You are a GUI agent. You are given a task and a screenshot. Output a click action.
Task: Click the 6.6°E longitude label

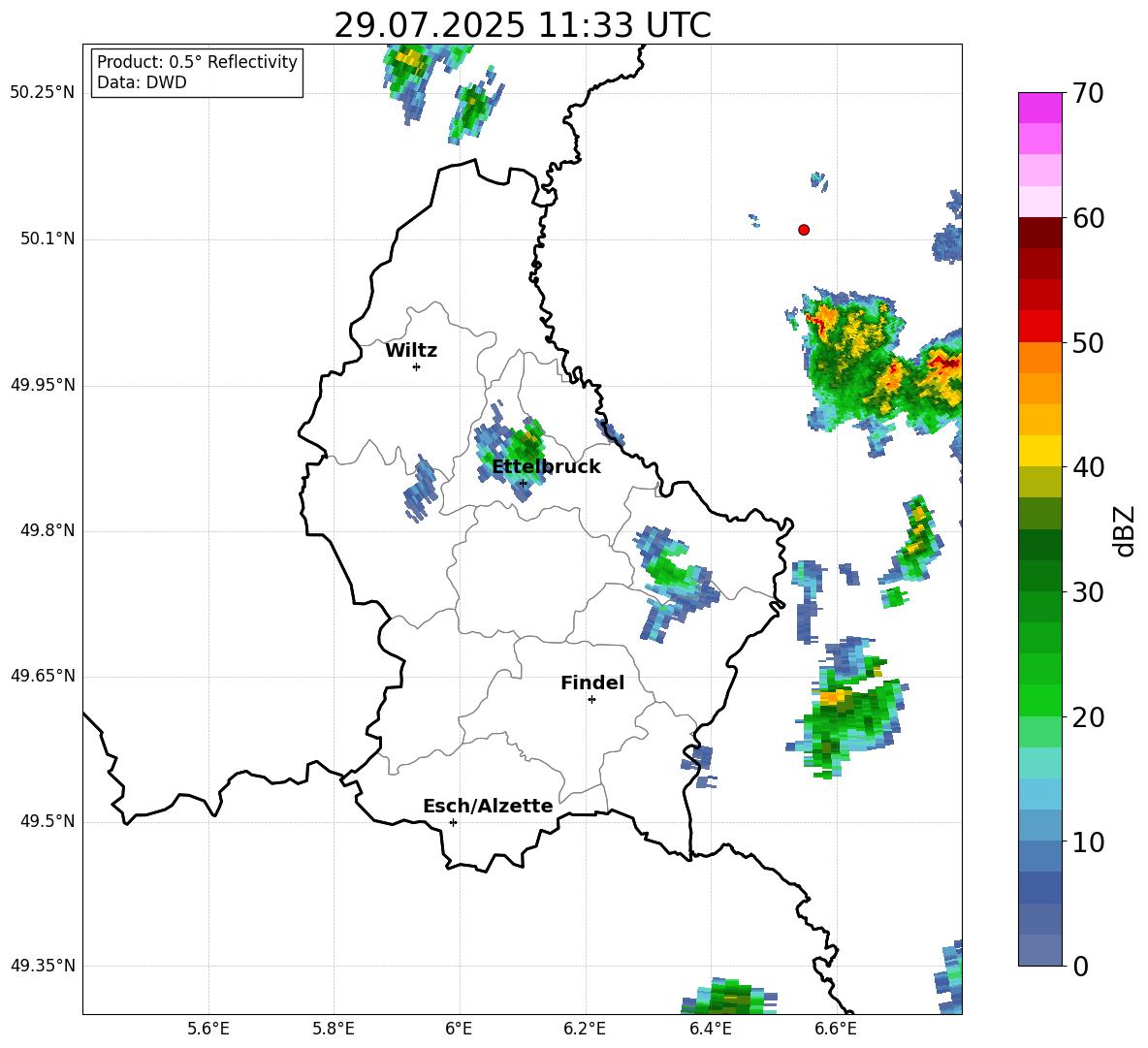coord(836,1029)
